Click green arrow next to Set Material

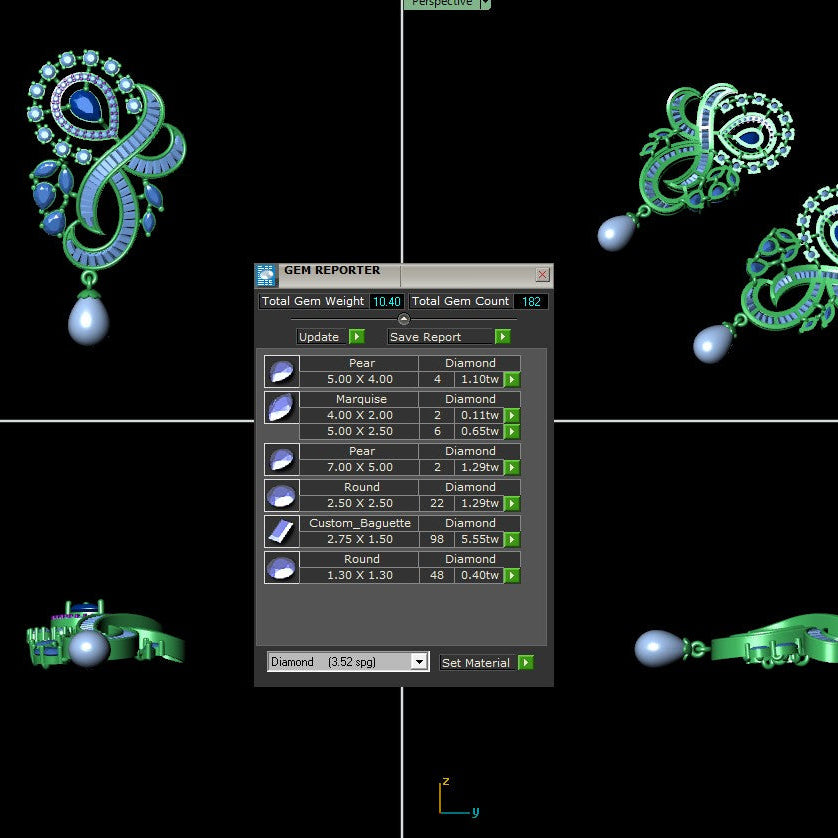tap(526, 662)
